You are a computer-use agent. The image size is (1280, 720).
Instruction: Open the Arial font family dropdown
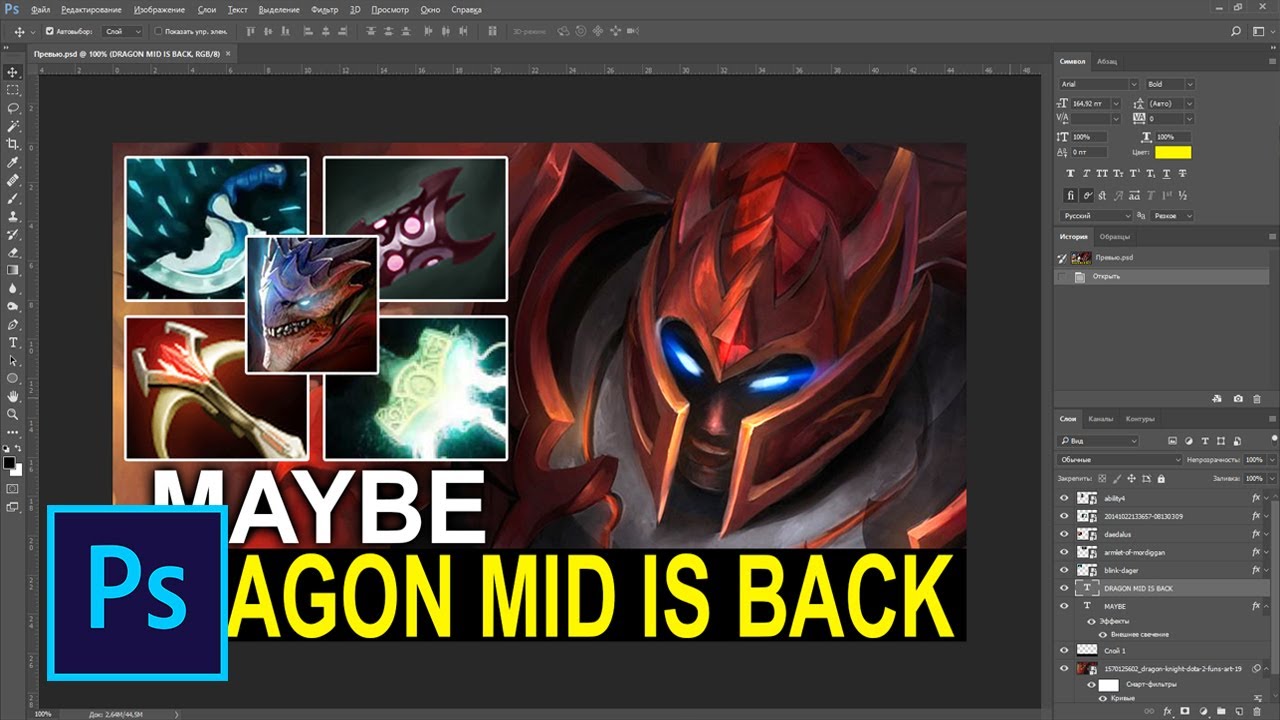[x=1134, y=84]
